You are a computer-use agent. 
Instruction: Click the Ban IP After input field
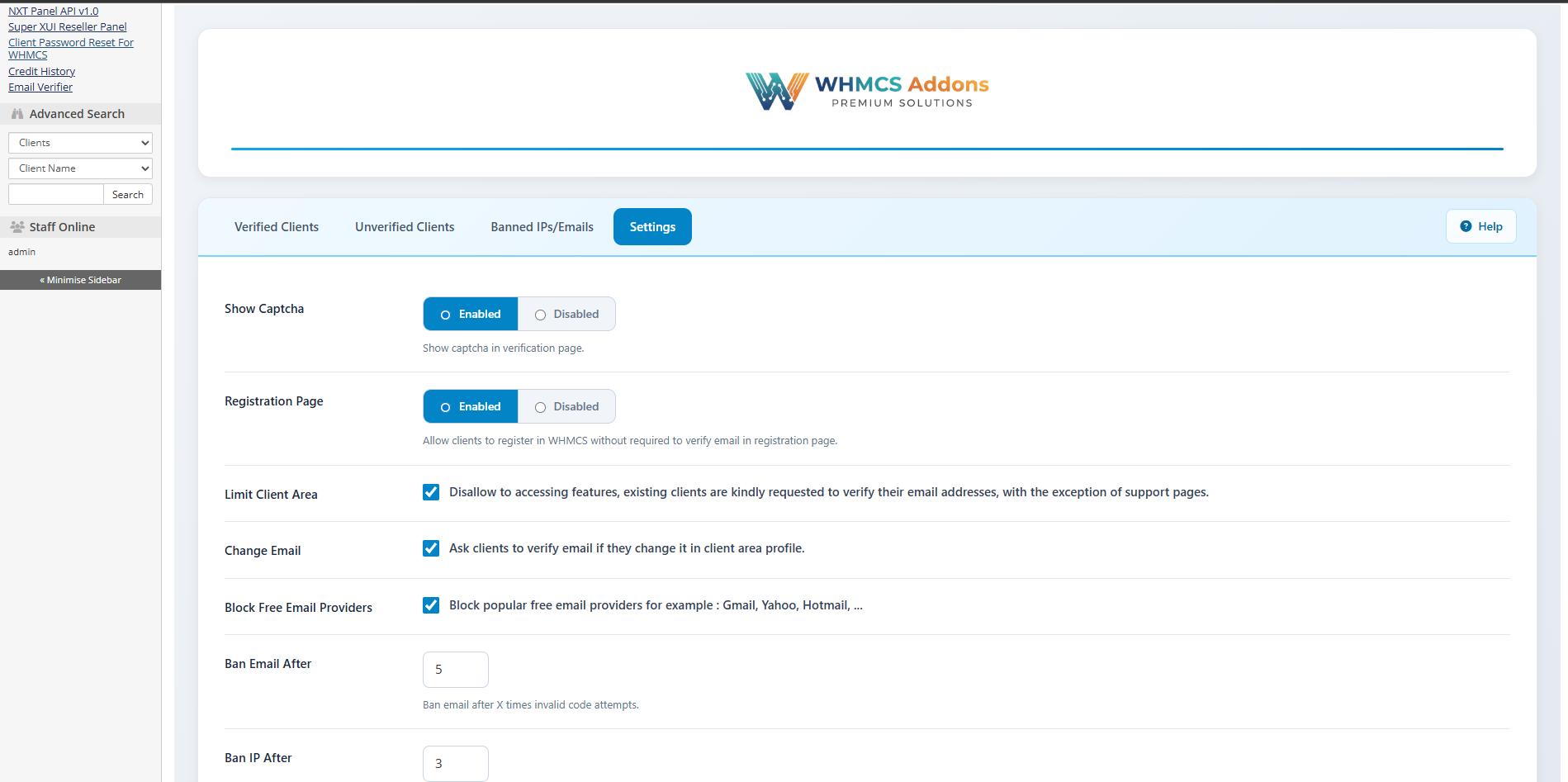455,763
